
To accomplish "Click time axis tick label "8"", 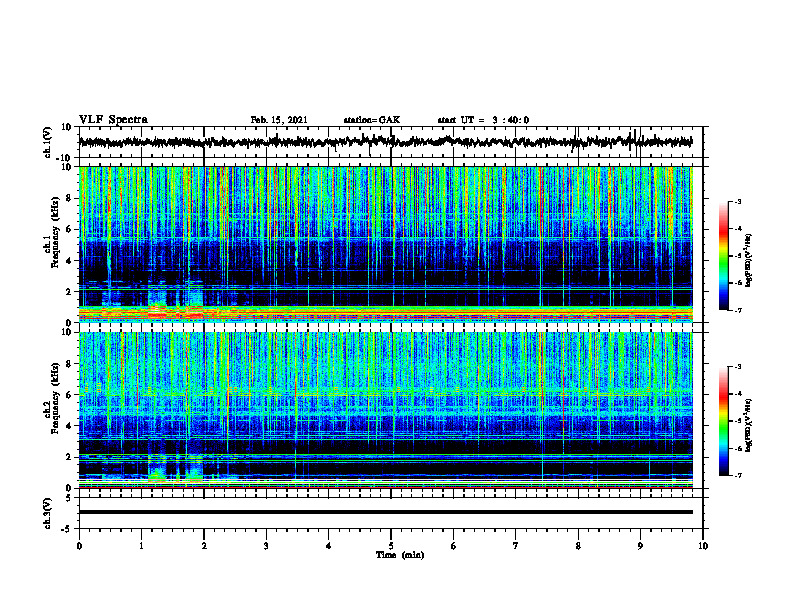I will point(578,546).
